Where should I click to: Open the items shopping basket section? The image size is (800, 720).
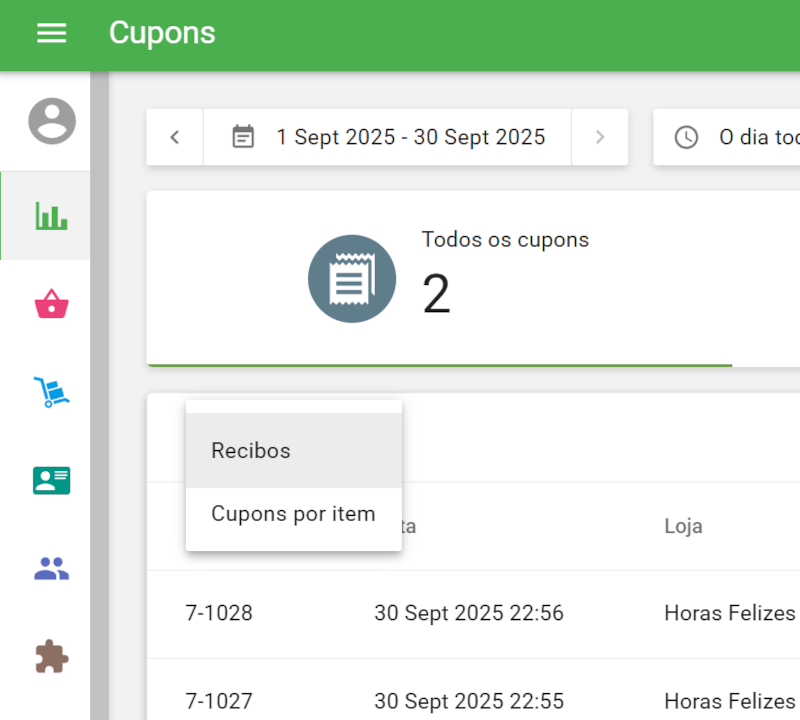(51, 304)
